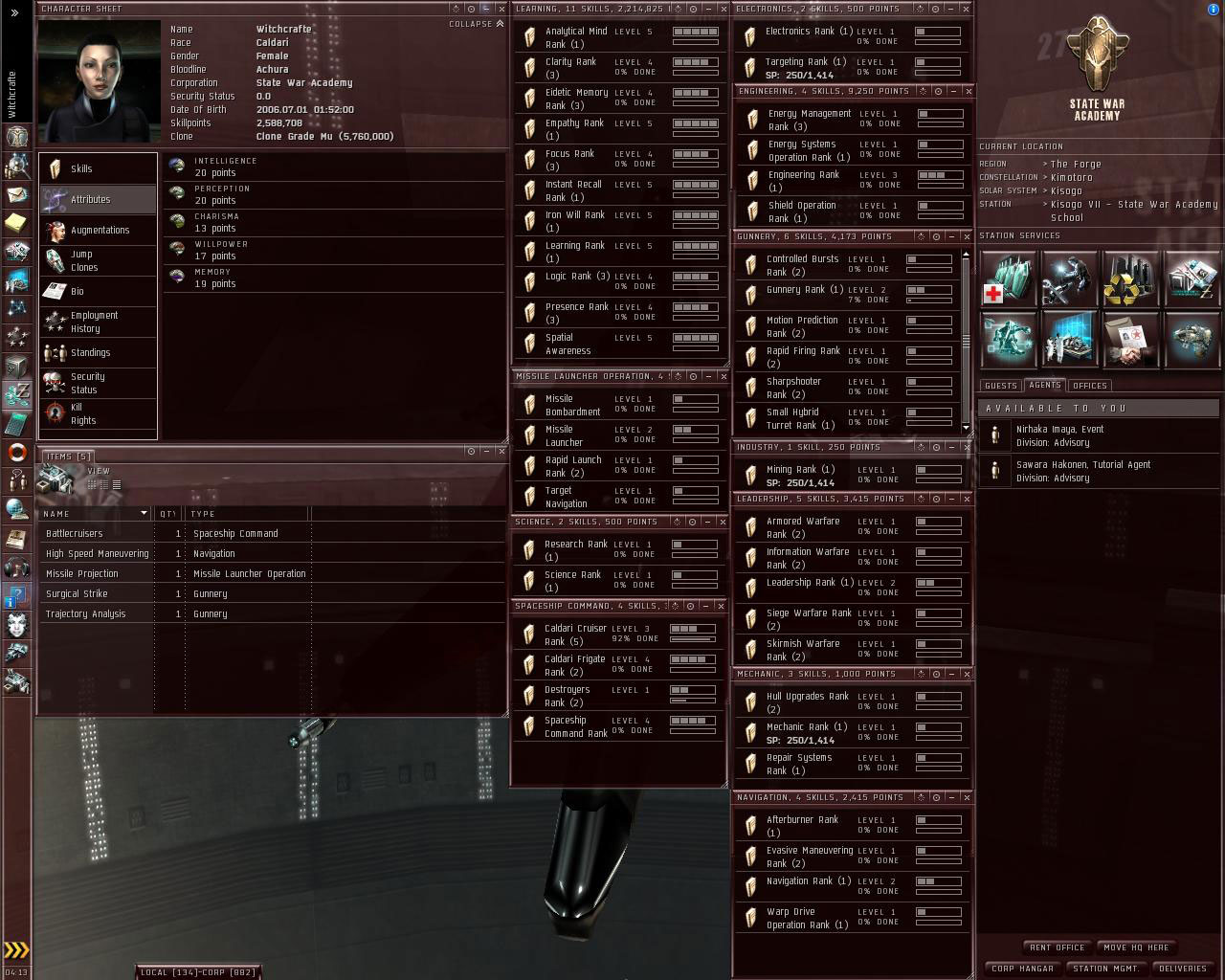The width and height of the screenshot is (1225, 980).
Task: Switch Items view to list mode
Action: pos(117,485)
